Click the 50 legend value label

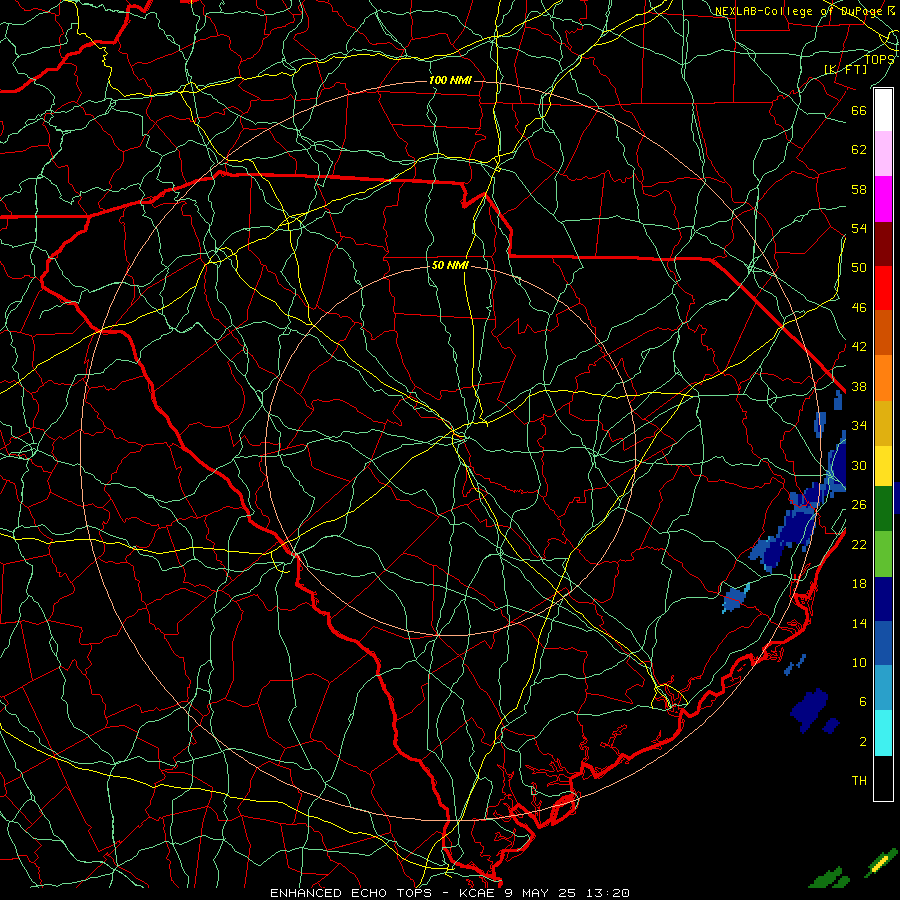tap(859, 267)
